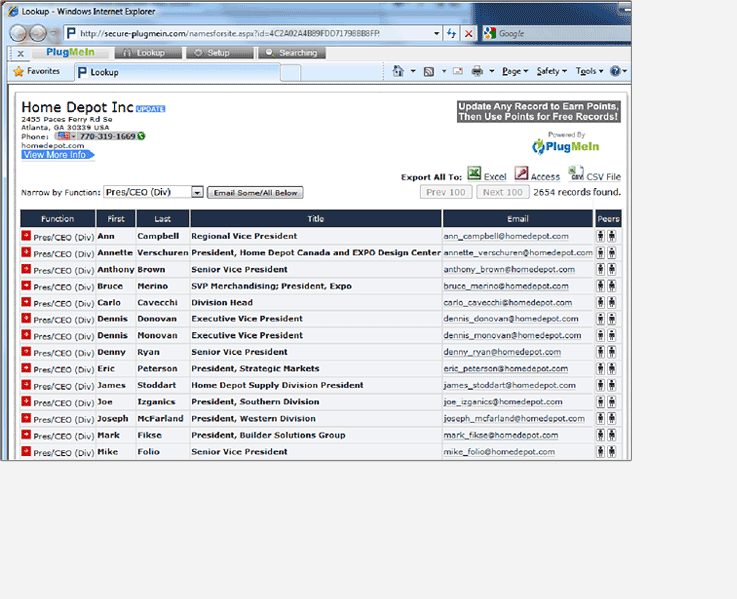Open ann_campbell@homedepot.com email link
The image size is (737, 599).
pyautogui.click(x=506, y=236)
